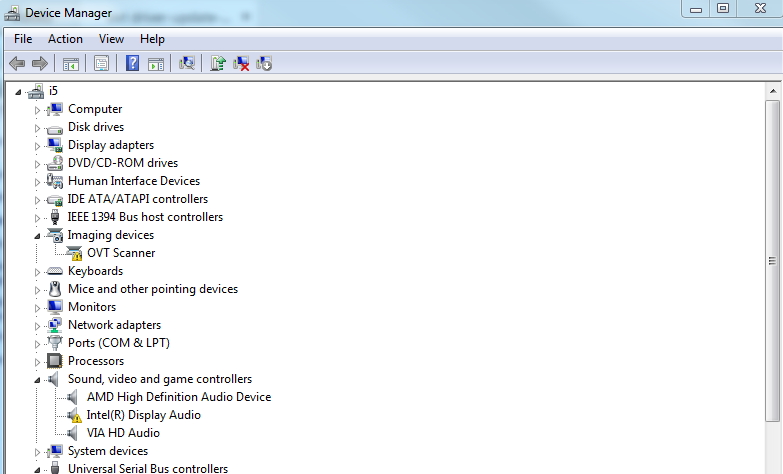Open the blue Help question-mark icon

tap(132, 63)
